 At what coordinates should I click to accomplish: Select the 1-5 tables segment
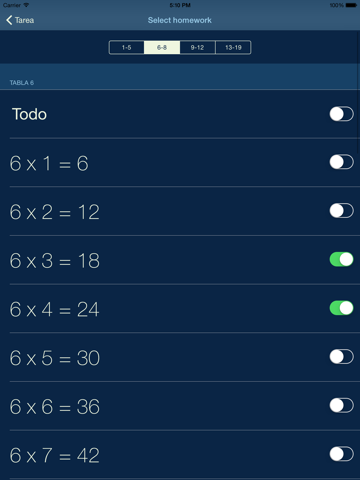click(x=126, y=47)
